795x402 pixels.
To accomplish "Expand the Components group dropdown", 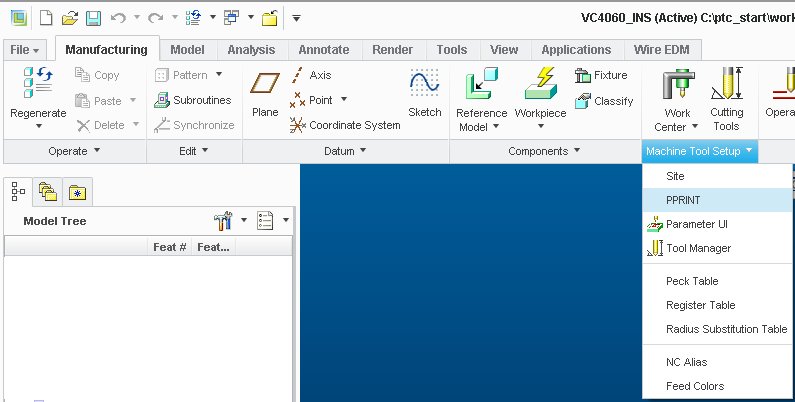I will coord(544,151).
